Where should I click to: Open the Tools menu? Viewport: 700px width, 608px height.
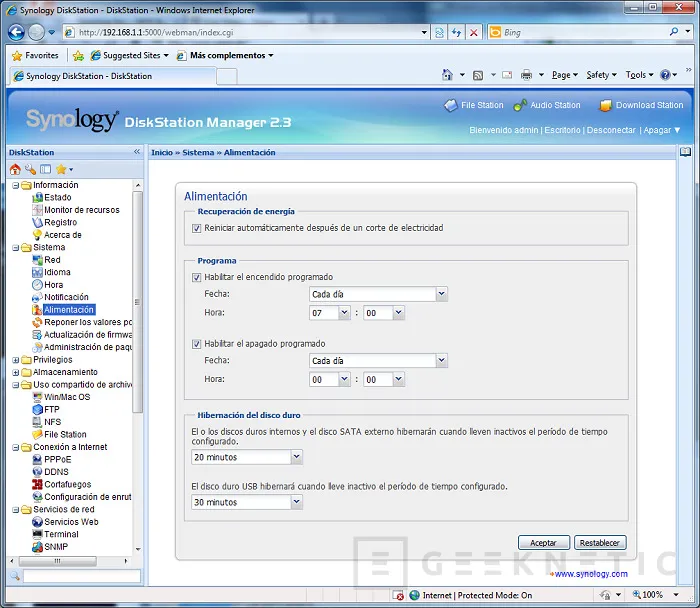point(639,75)
